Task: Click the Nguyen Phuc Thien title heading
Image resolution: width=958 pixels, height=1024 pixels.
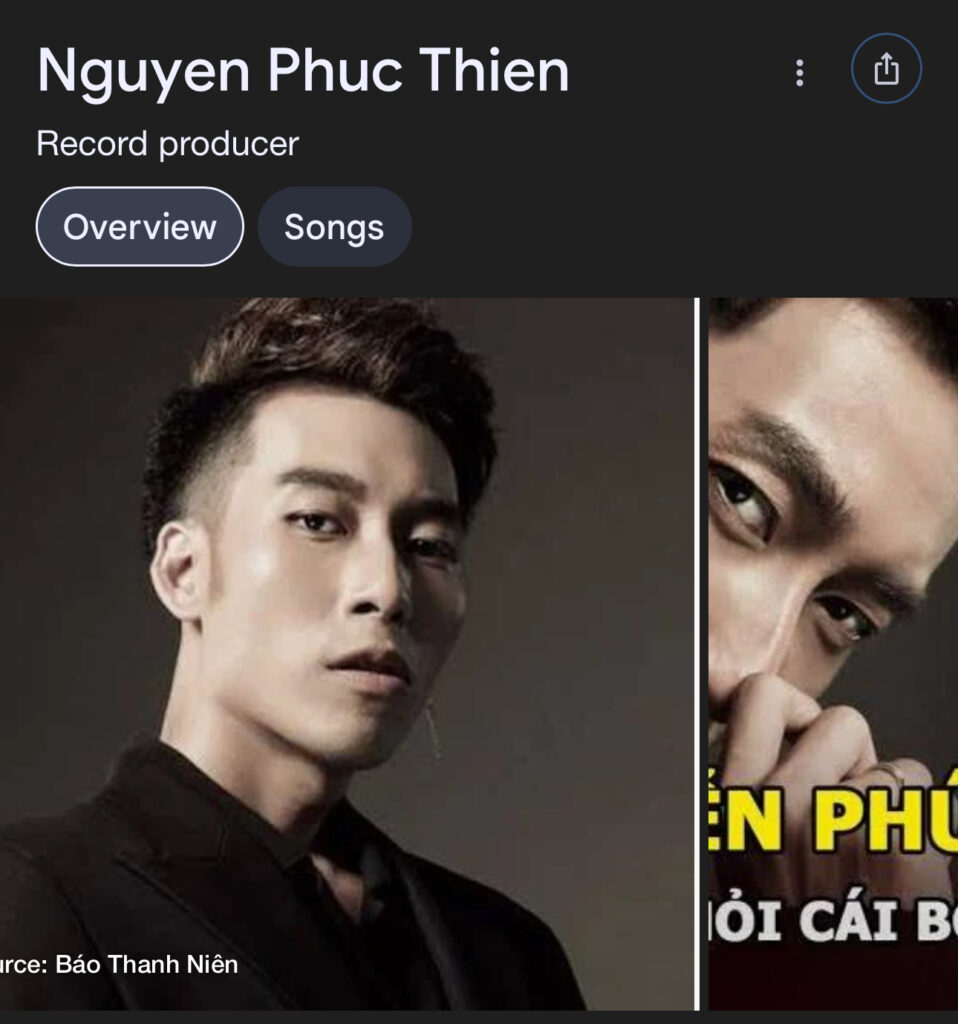Action: [x=303, y=72]
